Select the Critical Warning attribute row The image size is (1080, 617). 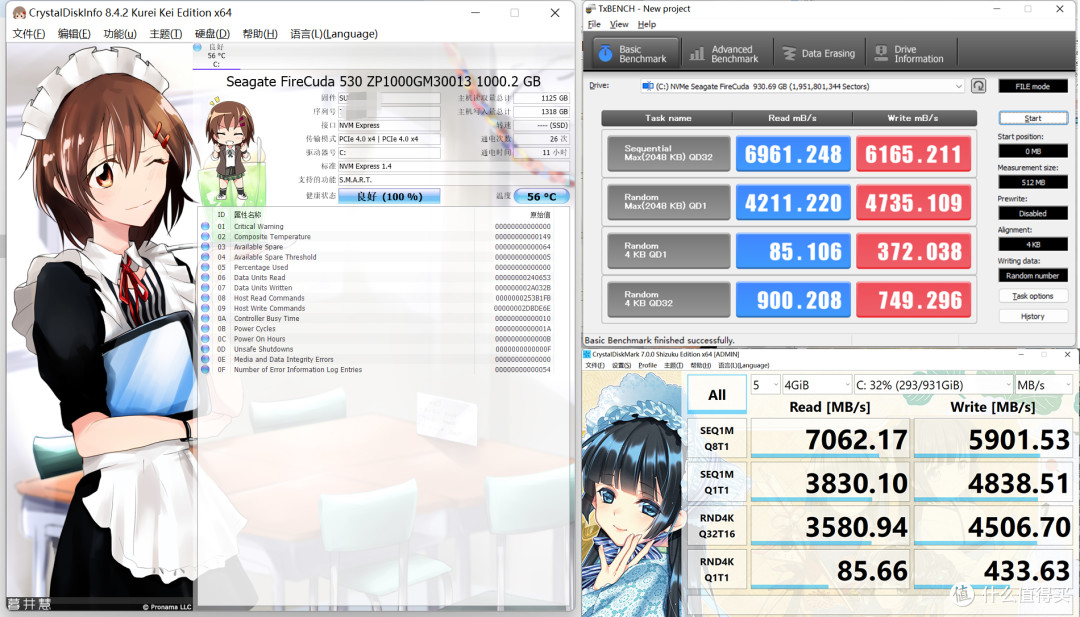[377, 226]
